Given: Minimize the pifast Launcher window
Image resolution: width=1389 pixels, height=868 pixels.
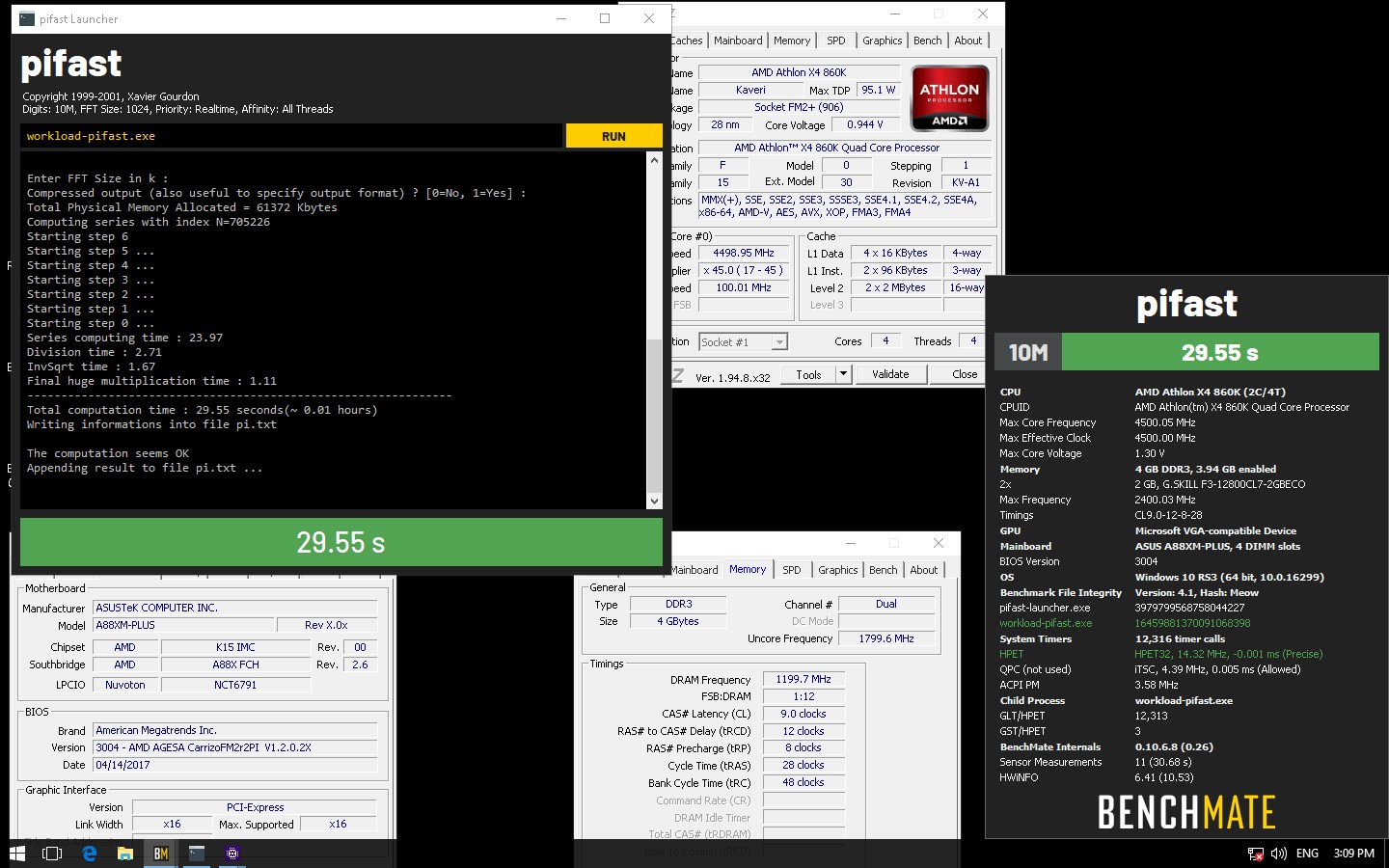Looking at the screenshot, I should point(562,18).
